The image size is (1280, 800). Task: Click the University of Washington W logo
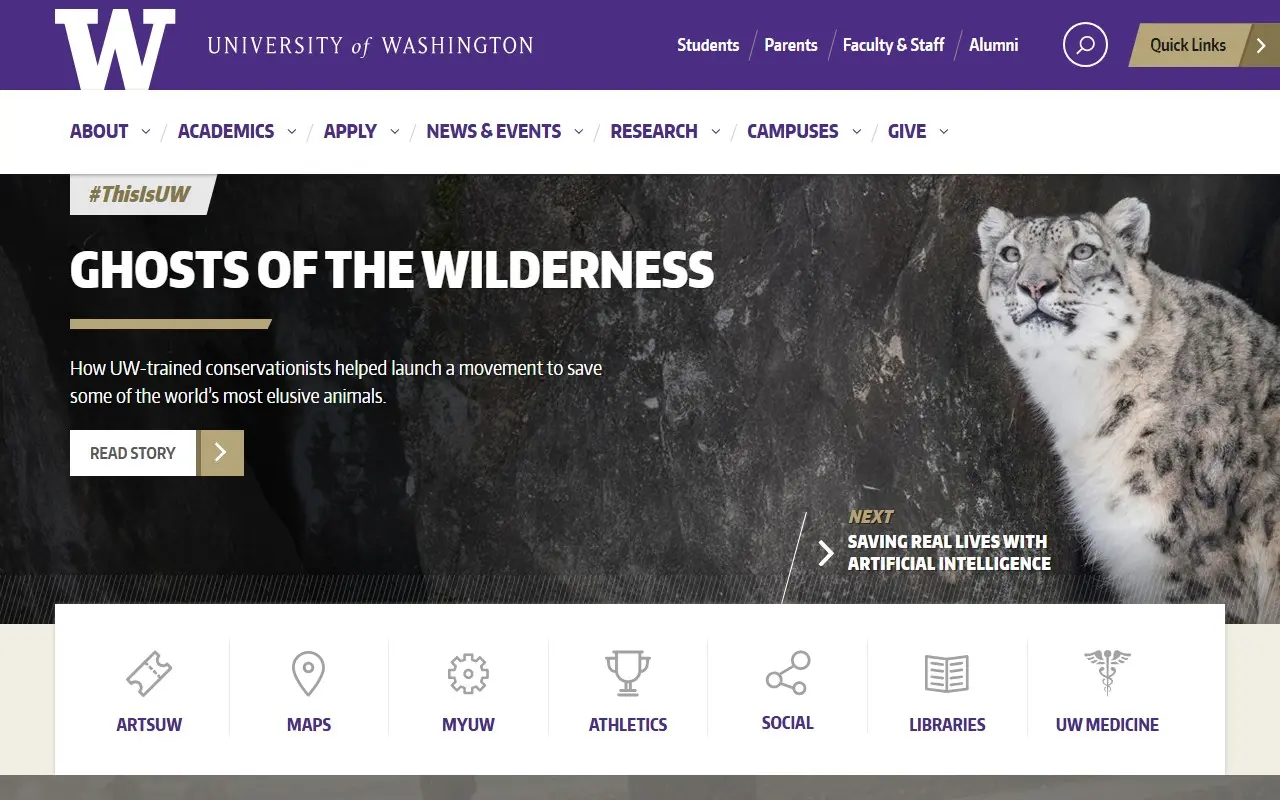coord(115,48)
